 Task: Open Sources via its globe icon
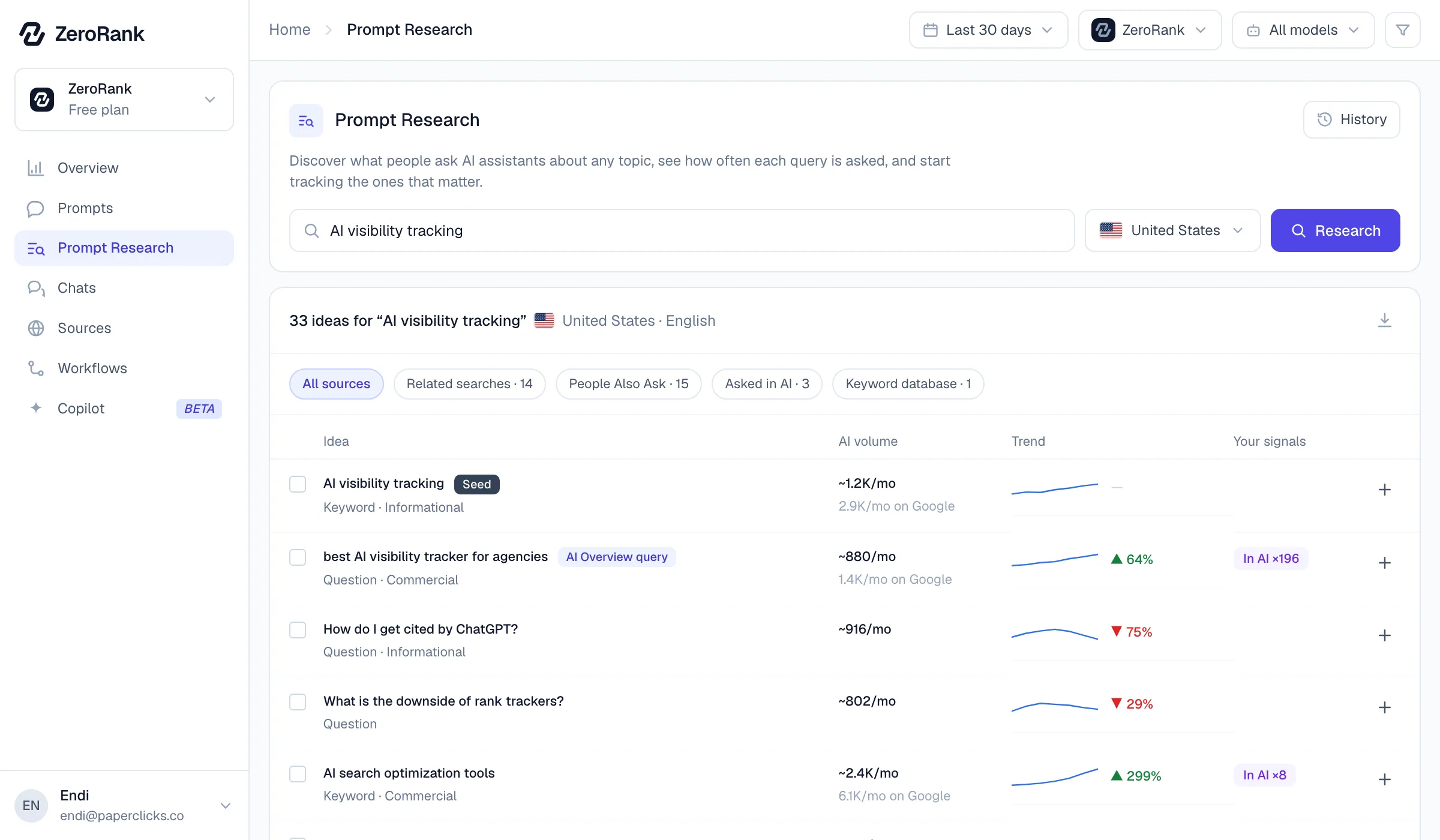[x=35, y=328]
